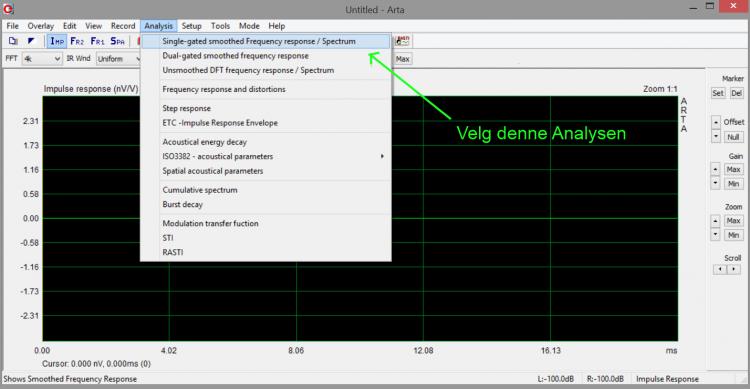Image resolution: width=750 pixels, height=389 pixels.
Task: Open the FFT size dropdown showing 4k
Action: tap(42, 59)
